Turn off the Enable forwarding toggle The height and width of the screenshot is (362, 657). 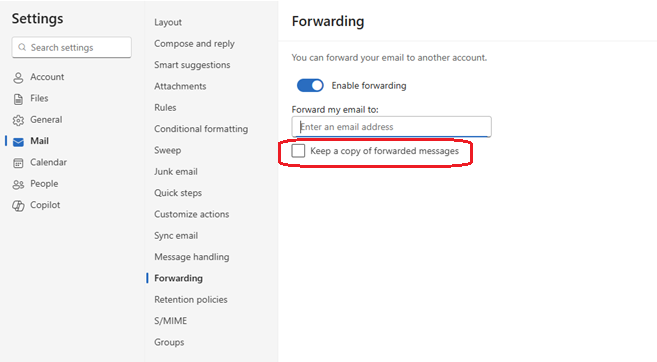(x=310, y=85)
